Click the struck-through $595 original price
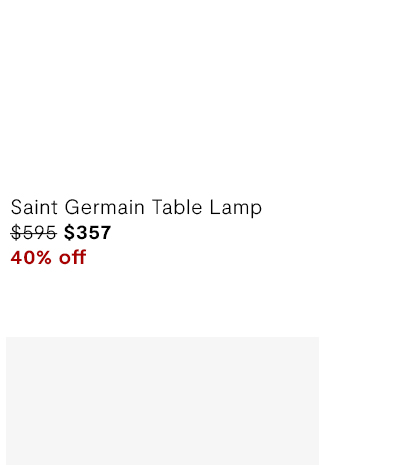The height and width of the screenshot is (465, 400). 33,232
